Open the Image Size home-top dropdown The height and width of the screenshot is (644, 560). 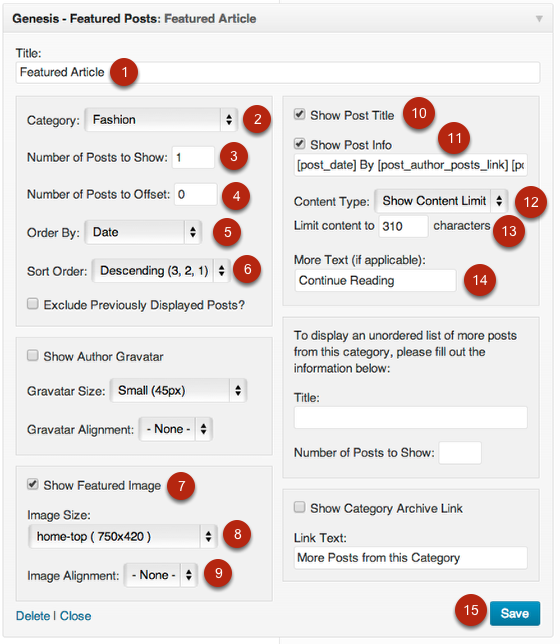(122, 536)
